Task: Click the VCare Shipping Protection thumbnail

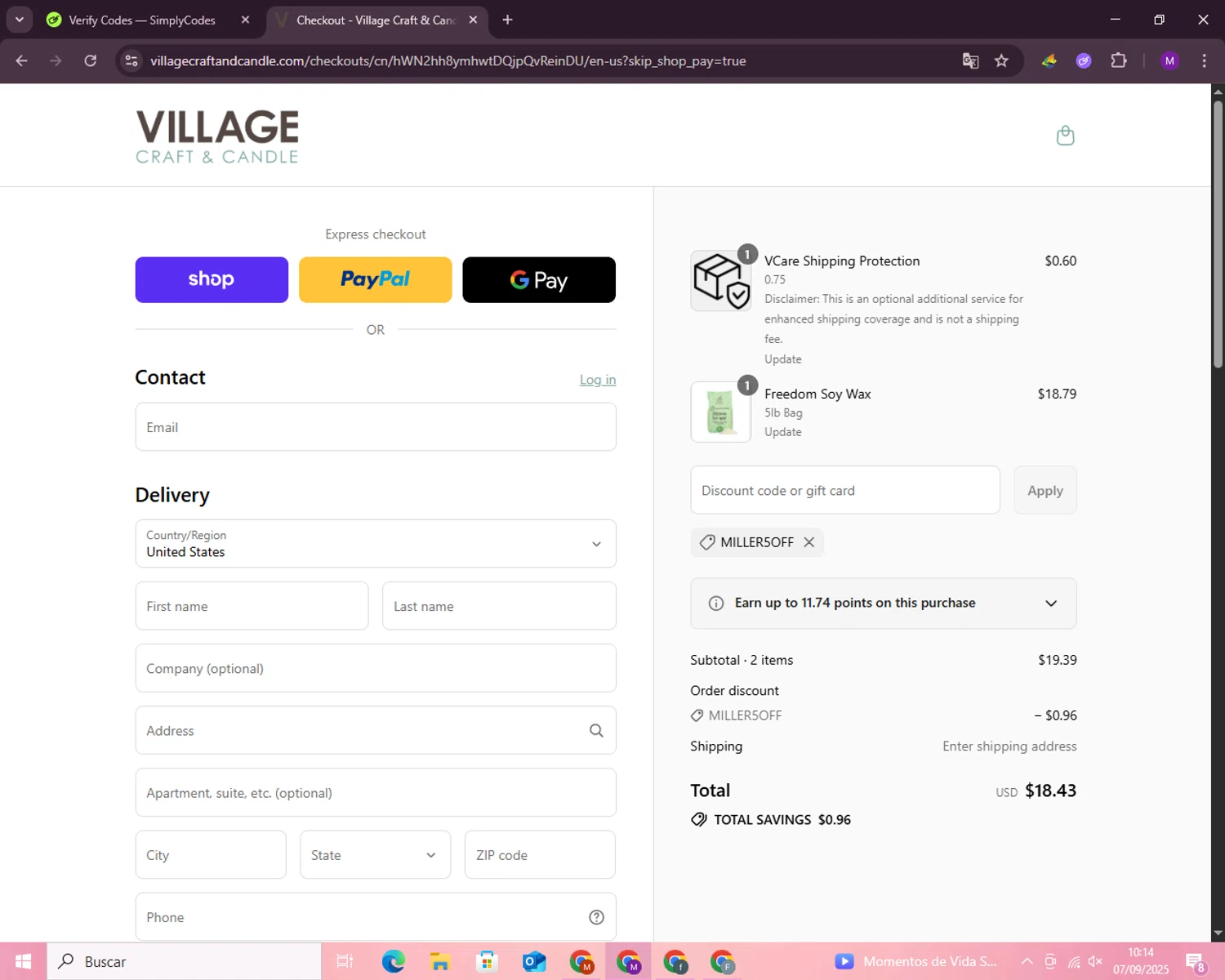Action: tap(720, 281)
